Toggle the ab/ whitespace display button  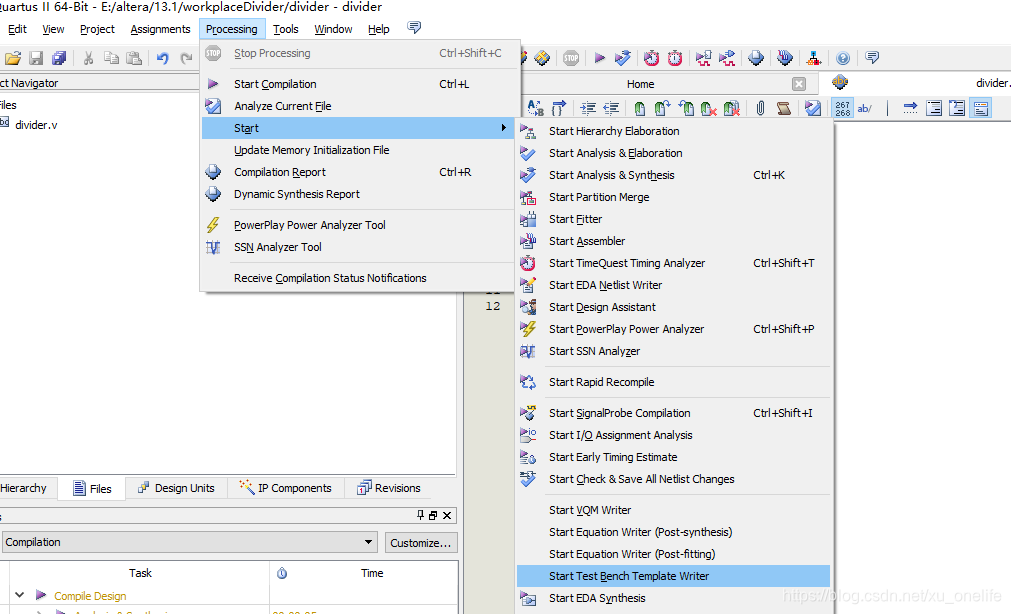point(865,108)
